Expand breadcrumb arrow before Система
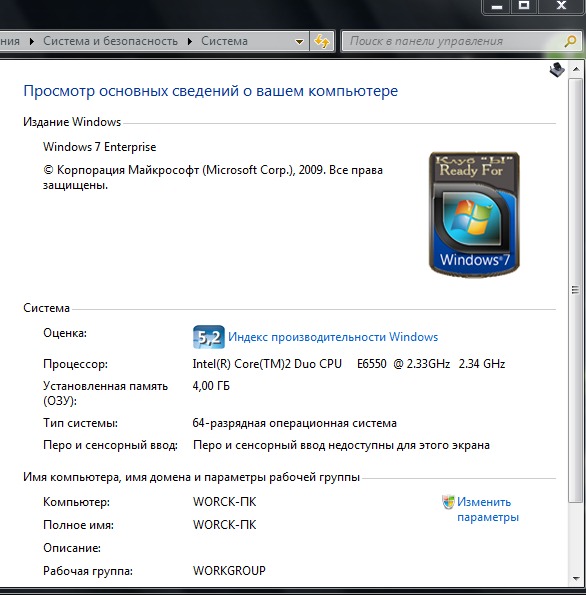 (x=190, y=41)
